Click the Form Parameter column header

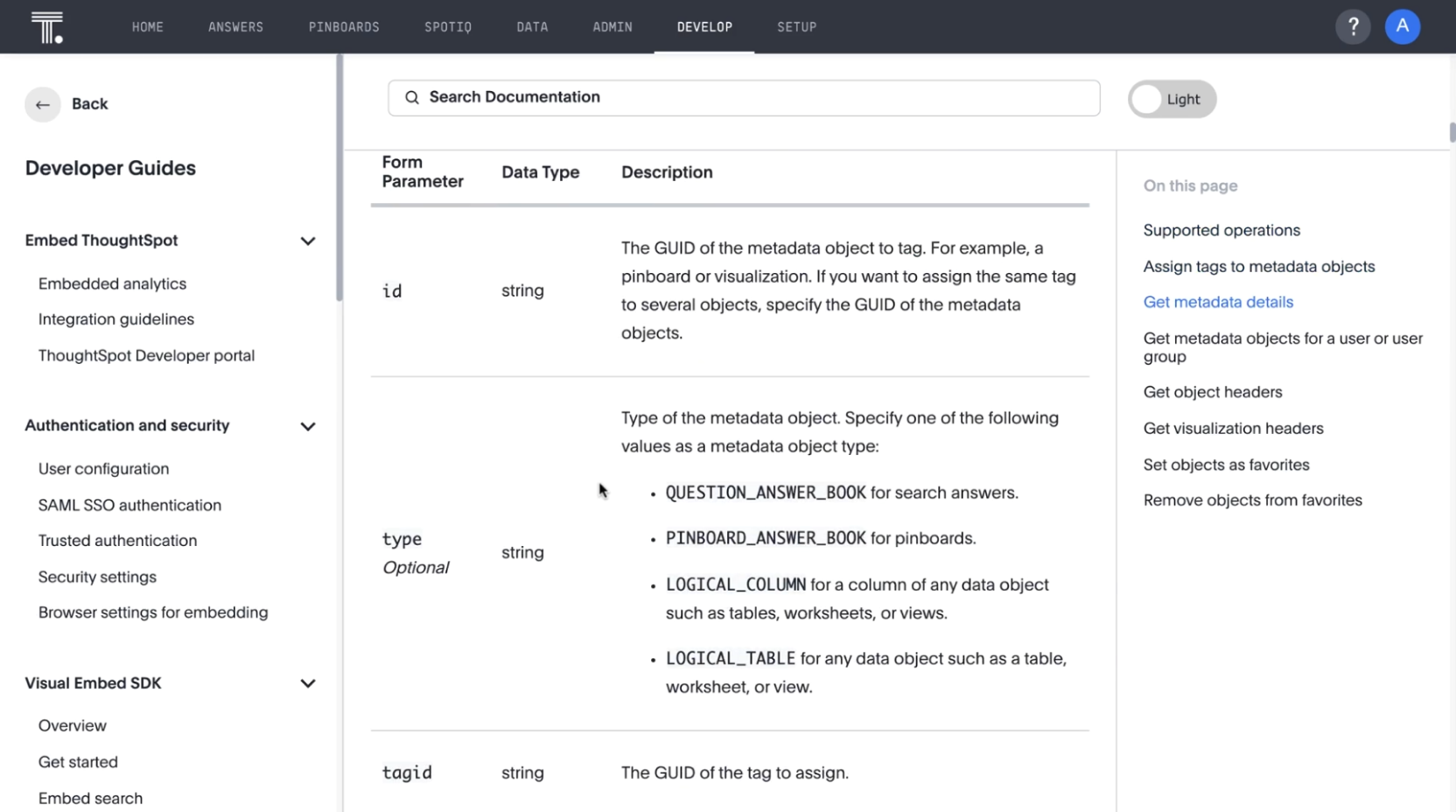(423, 172)
